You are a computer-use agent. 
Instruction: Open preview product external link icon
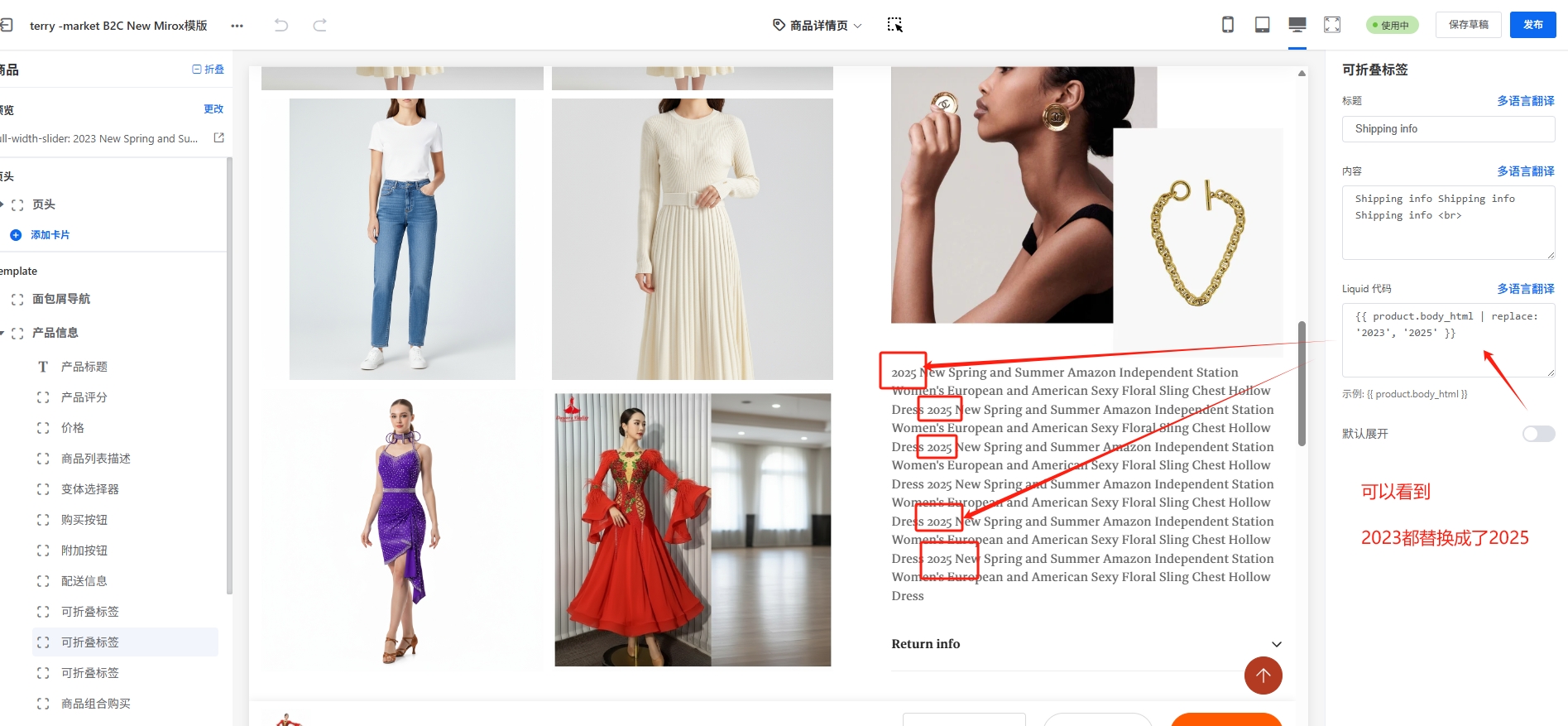(x=219, y=138)
